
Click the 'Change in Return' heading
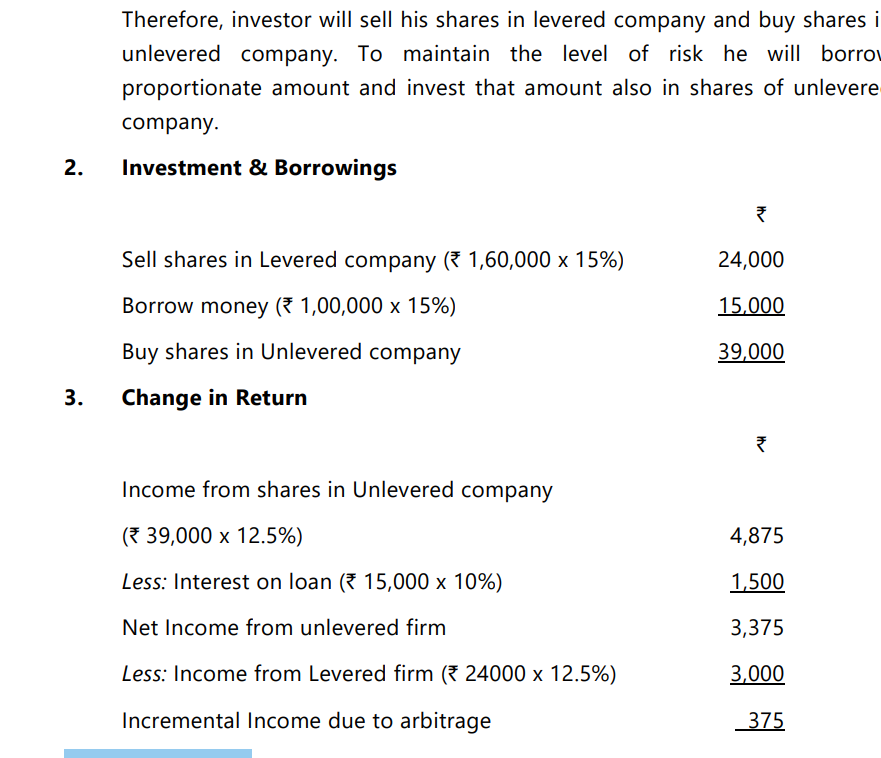tap(214, 398)
